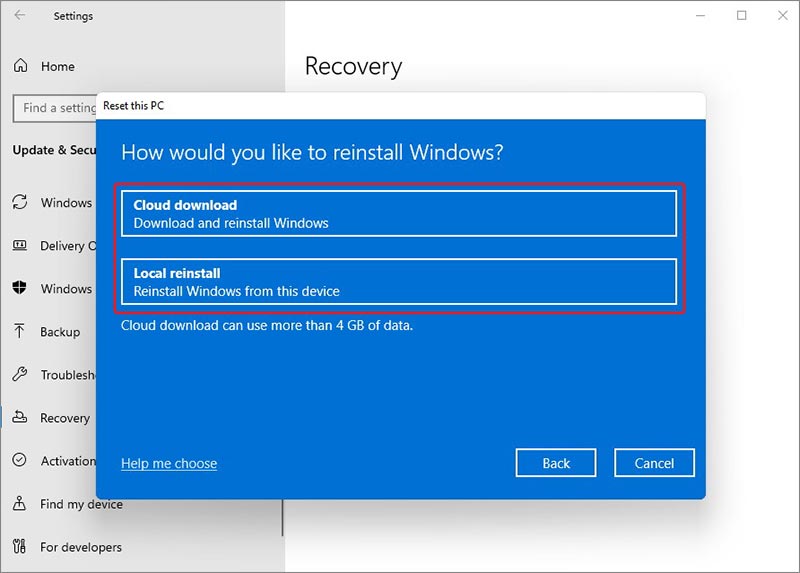Click the 'Cloud download can use more than 4 GB' note
The height and width of the screenshot is (573, 800).
[x=267, y=326]
